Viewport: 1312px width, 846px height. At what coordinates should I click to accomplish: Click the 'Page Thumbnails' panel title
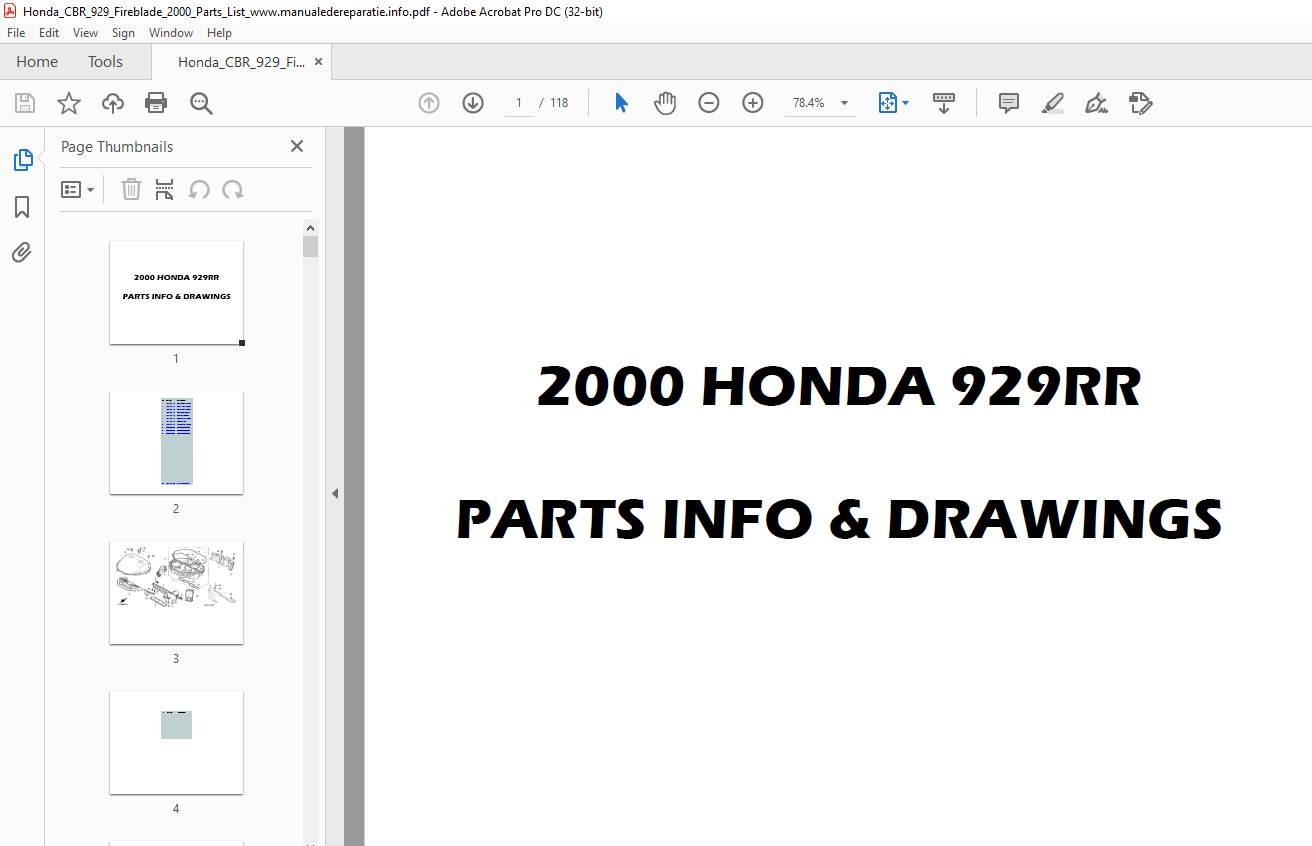[x=117, y=147]
